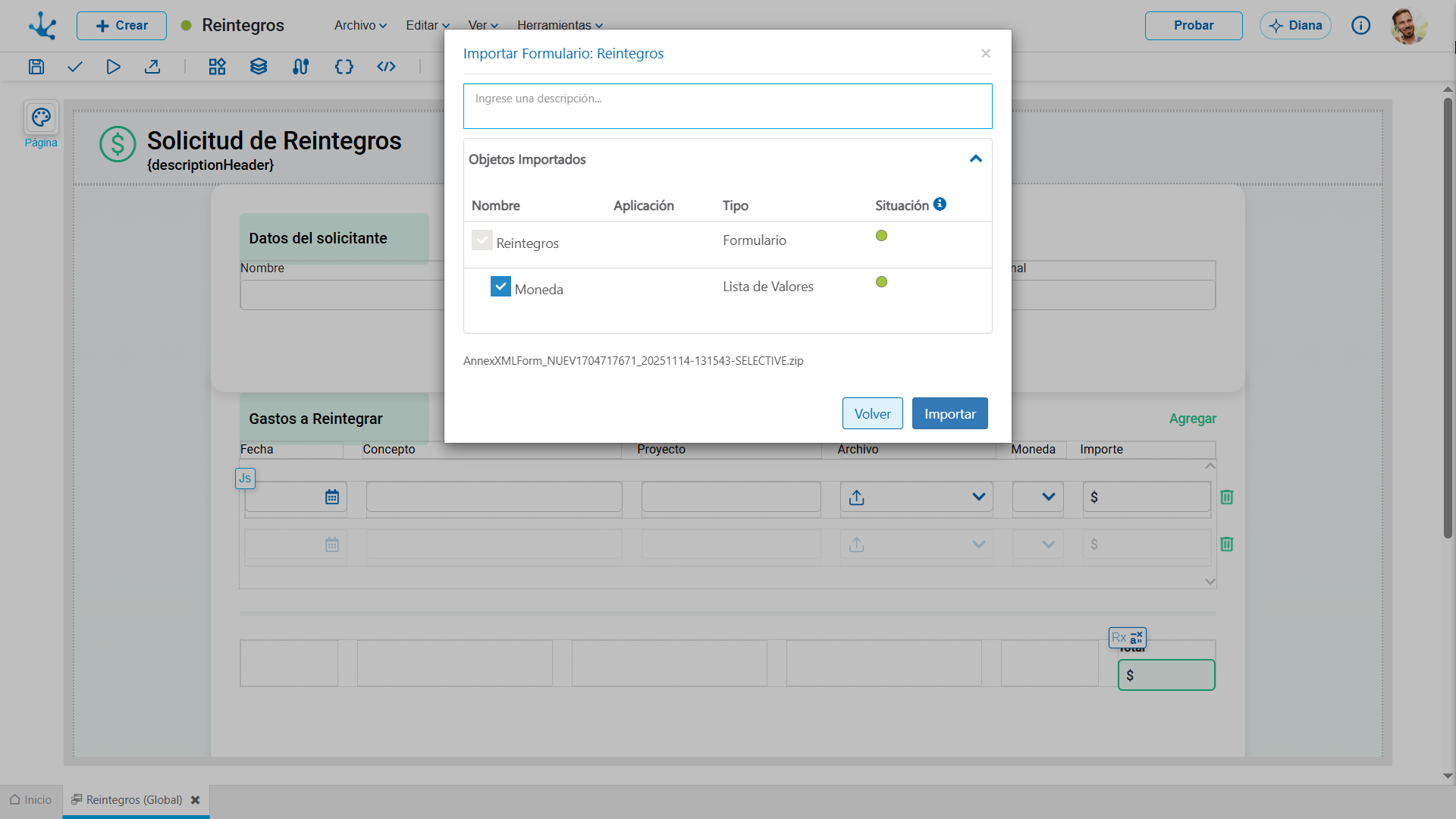Screen dimensions: 1456x819
Task: Click the first row Concepto input
Action: coord(494,497)
